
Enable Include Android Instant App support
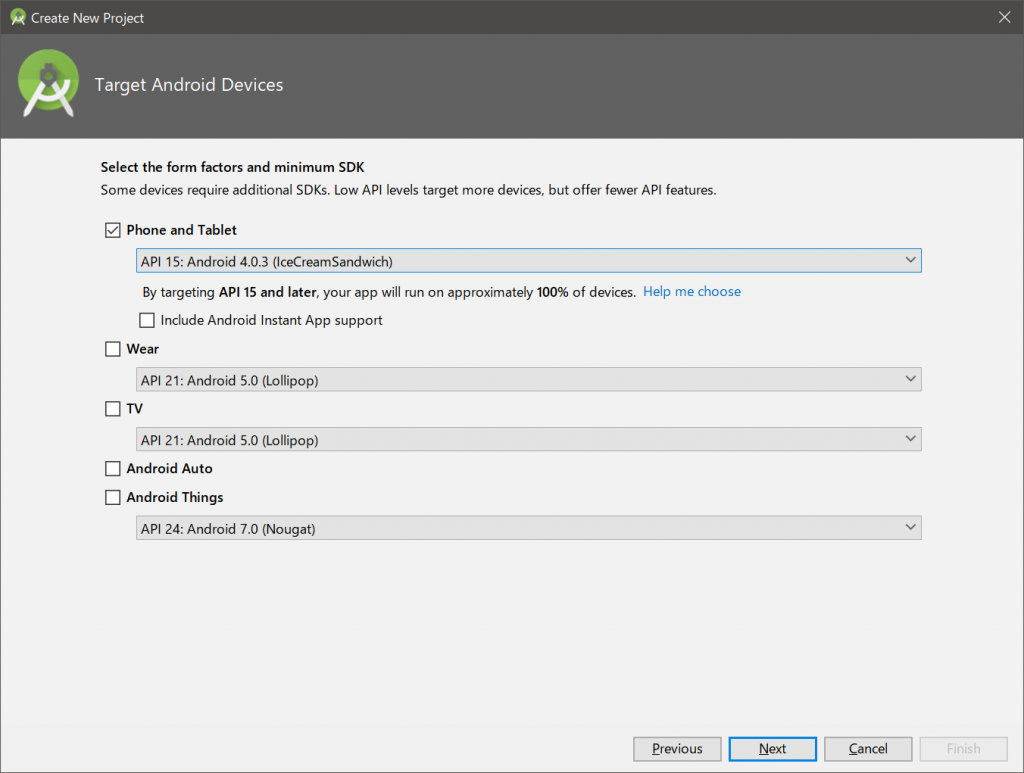point(148,321)
